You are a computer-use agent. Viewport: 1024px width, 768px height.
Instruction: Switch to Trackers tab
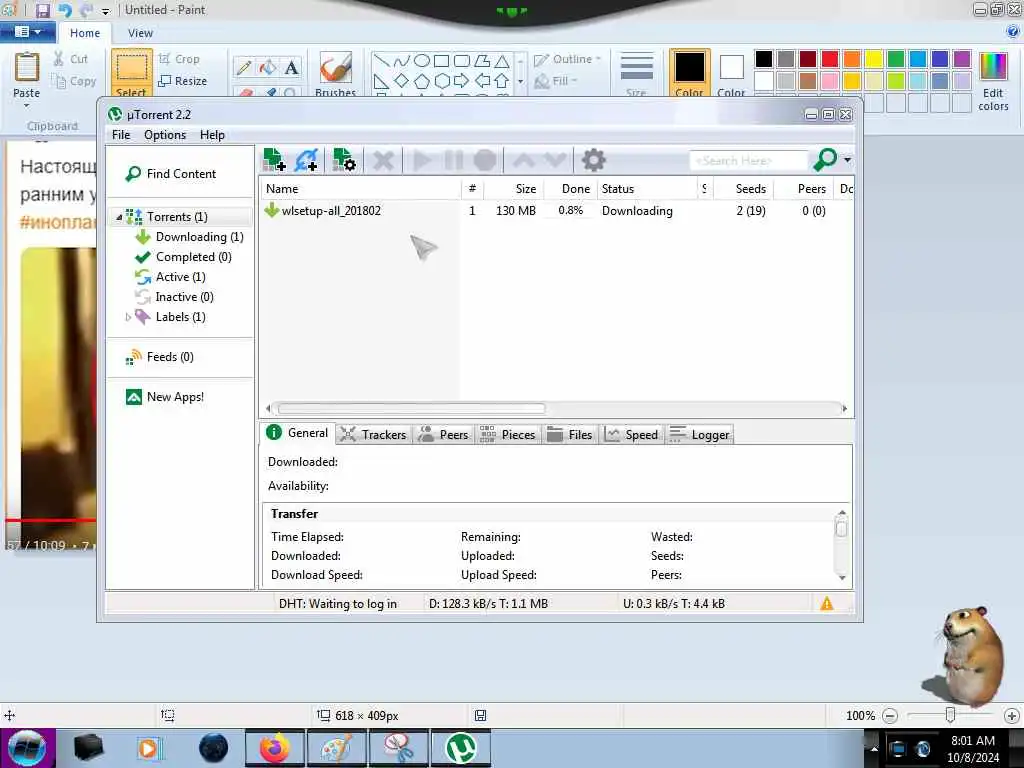point(373,434)
